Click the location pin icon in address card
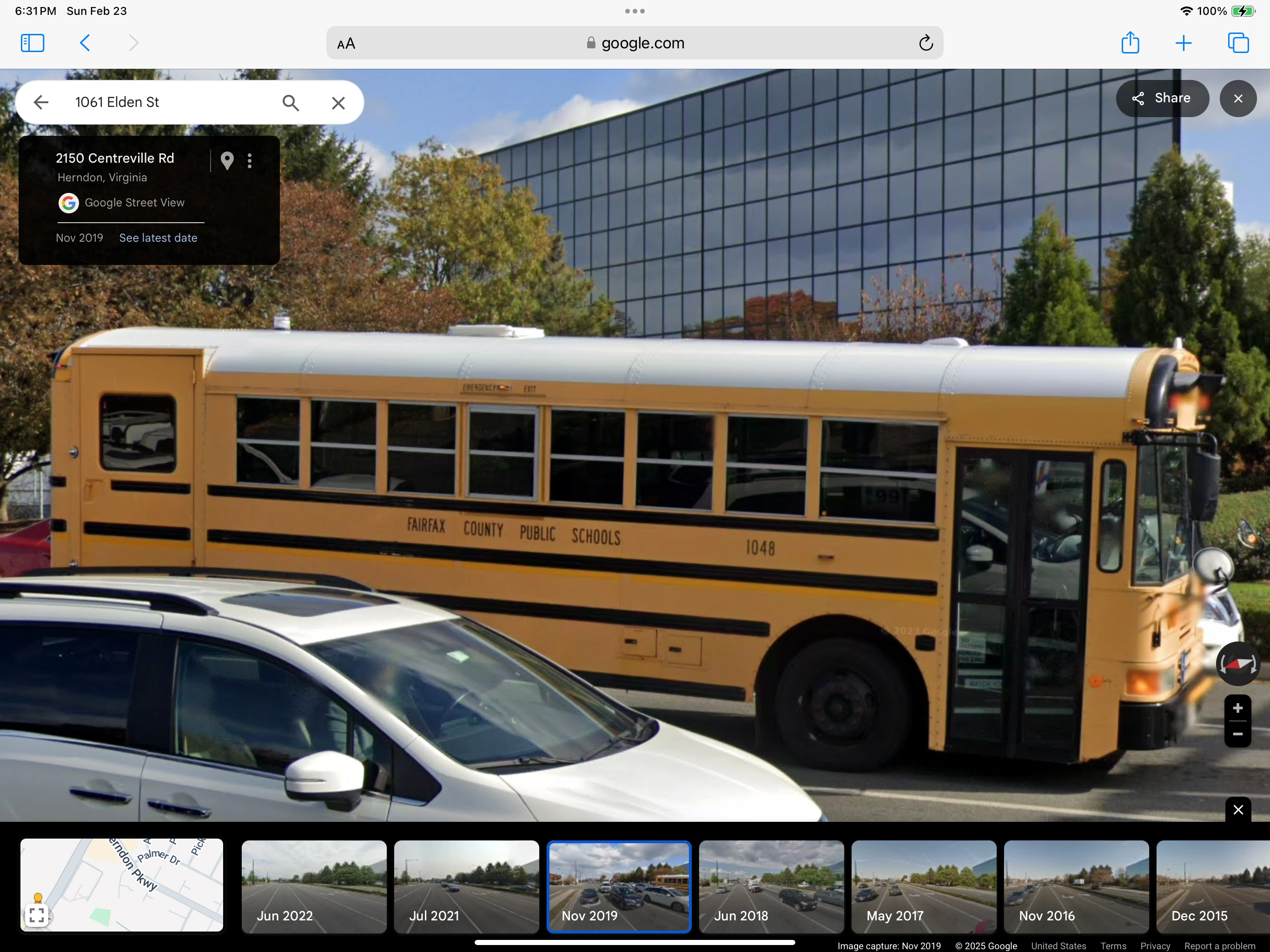 click(227, 161)
